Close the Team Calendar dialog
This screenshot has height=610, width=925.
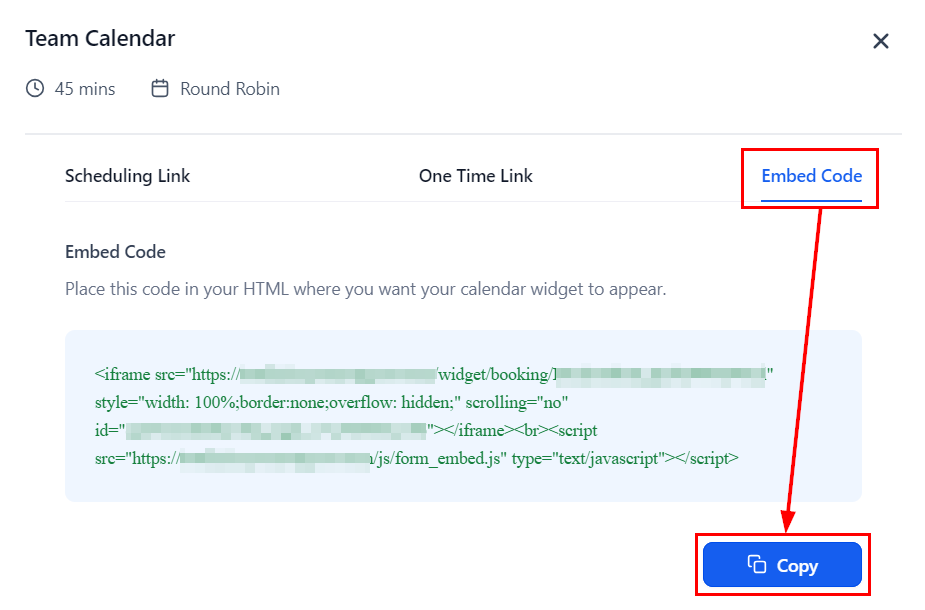881,41
